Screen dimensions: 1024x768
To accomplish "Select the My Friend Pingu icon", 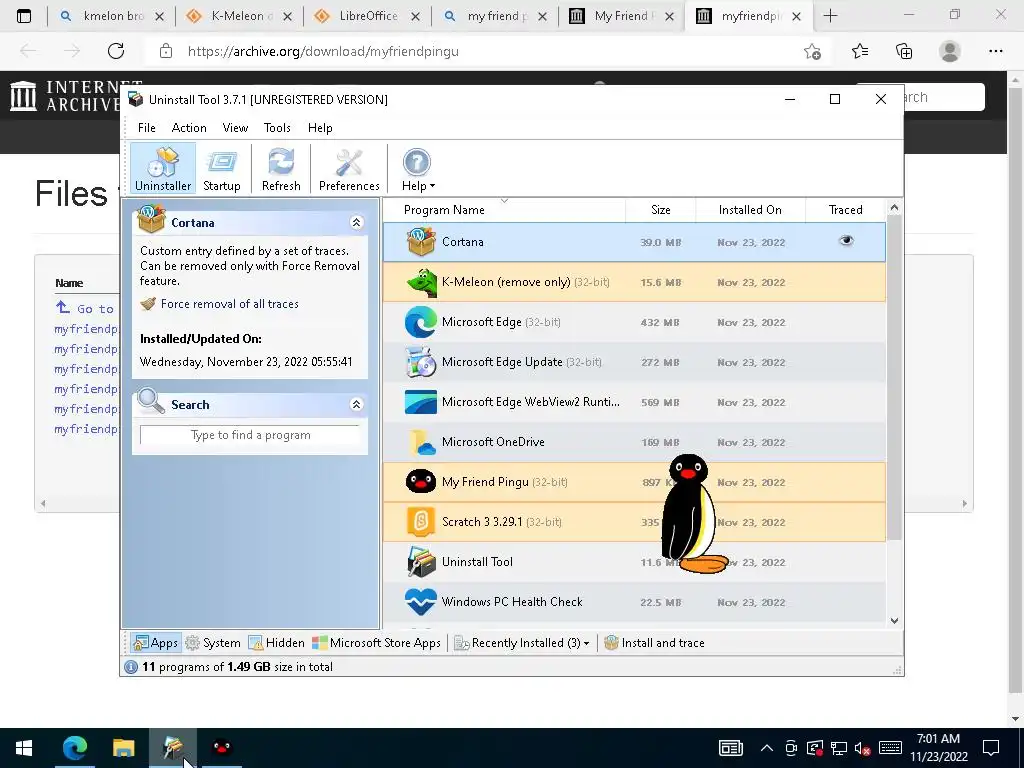I will point(421,482).
